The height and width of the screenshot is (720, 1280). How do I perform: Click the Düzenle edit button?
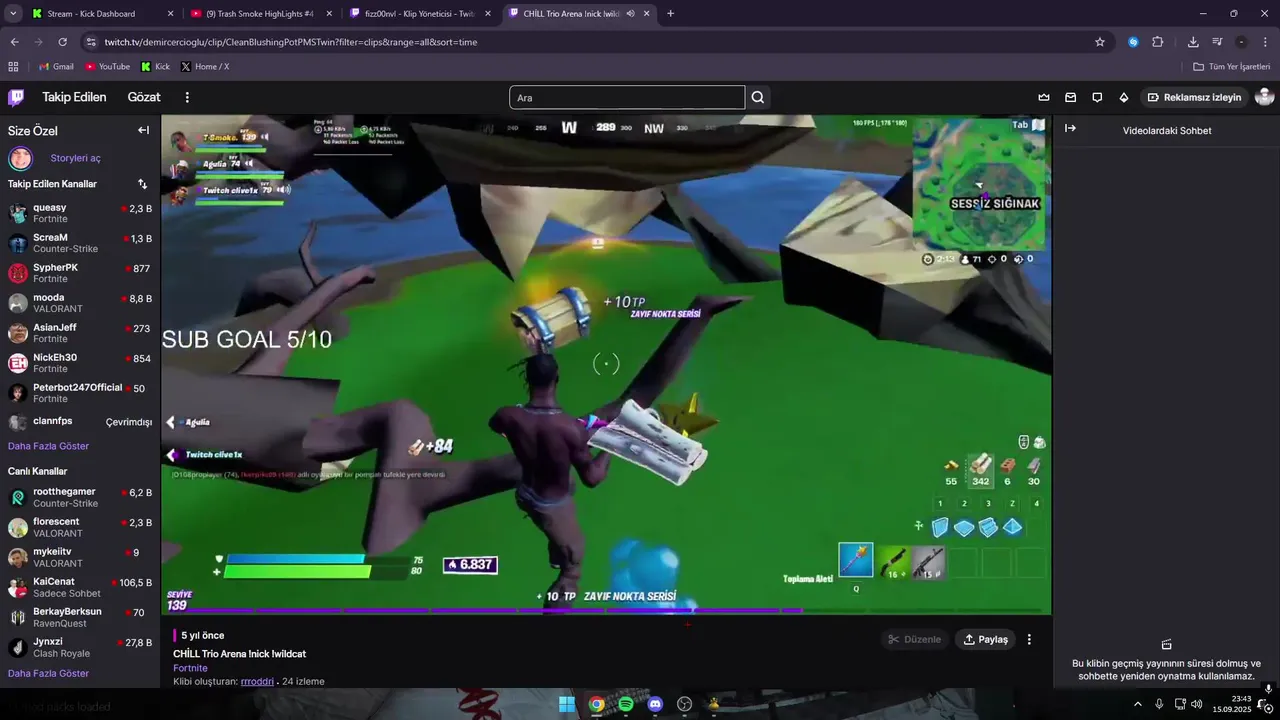914,639
